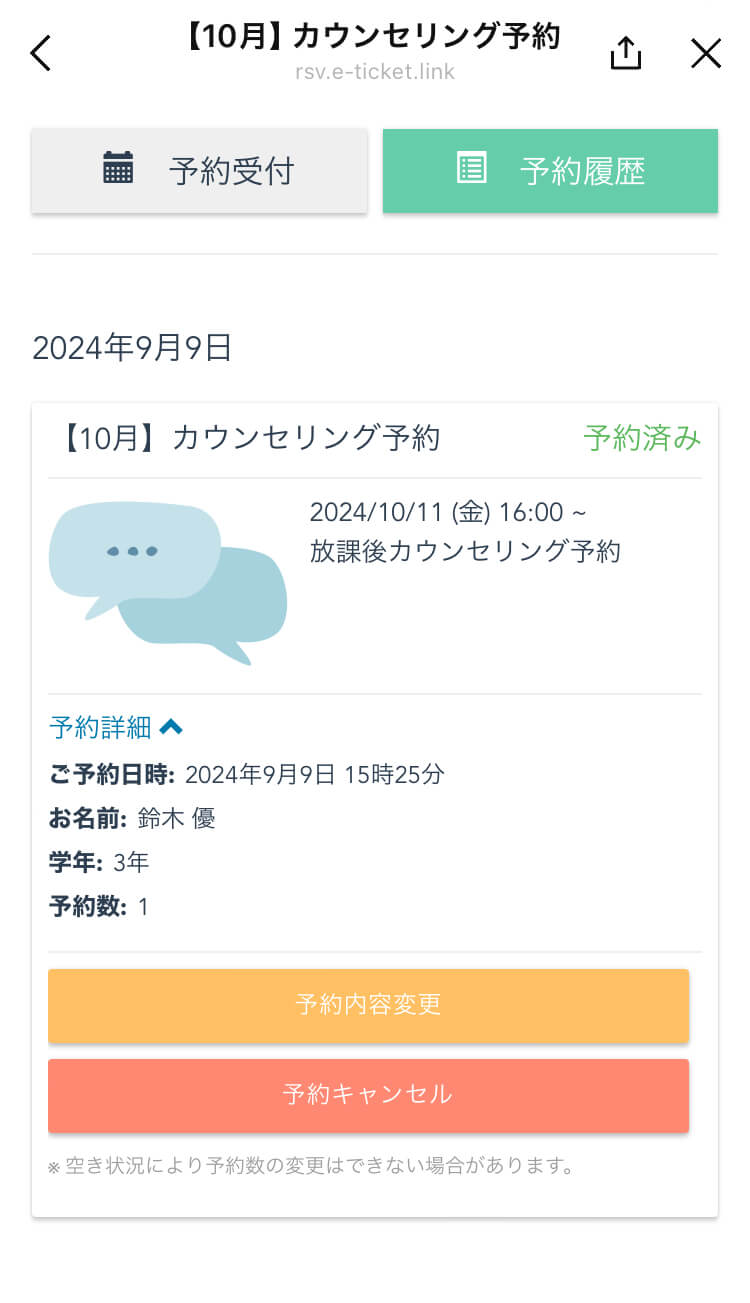
Task: Tap the rsv.e-ticket.link URL text
Action: point(375,72)
